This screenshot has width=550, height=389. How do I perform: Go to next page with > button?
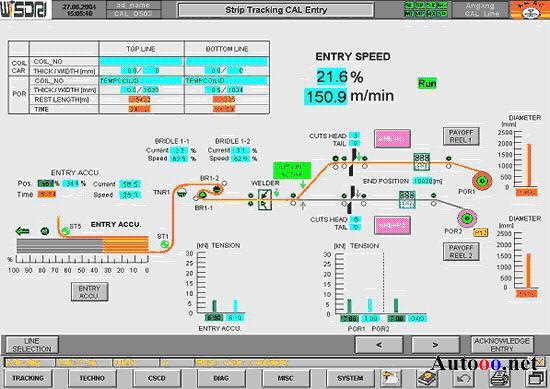[x=435, y=345]
